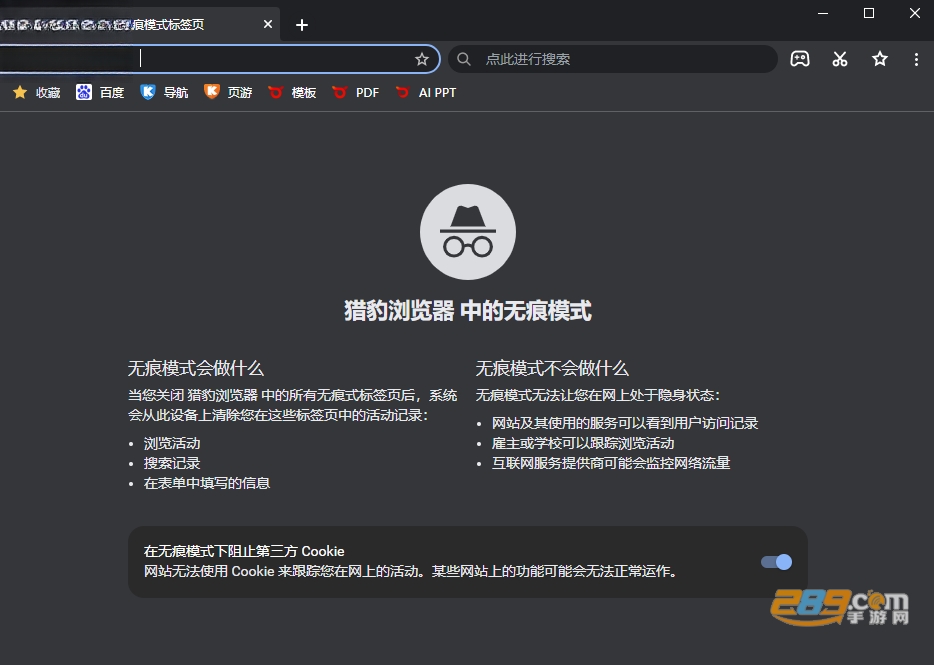Open the 收藏 favorites folder
This screenshot has width=934, height=665.
36,92
